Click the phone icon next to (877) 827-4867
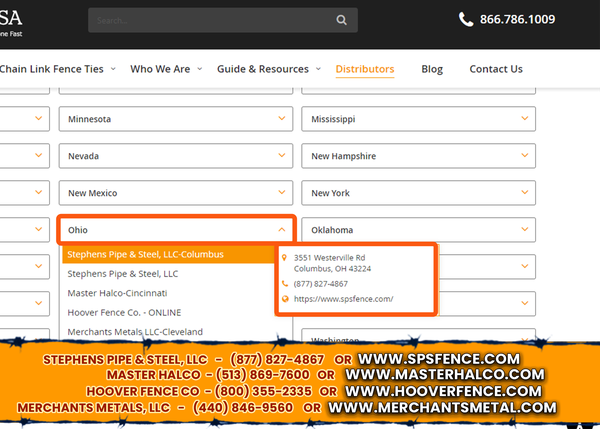This screenshot has height=429, width=600. (x=286, y=284)
